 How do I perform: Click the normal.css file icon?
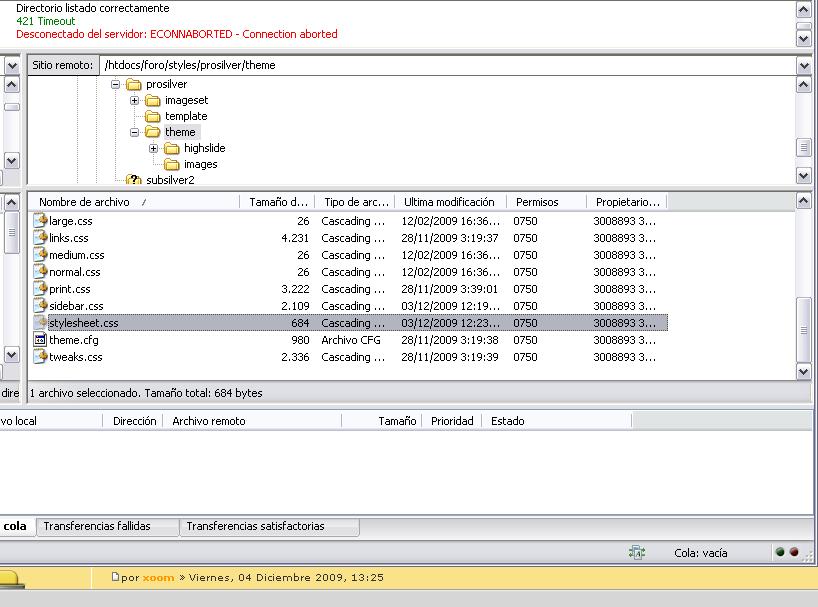point(40,272)
